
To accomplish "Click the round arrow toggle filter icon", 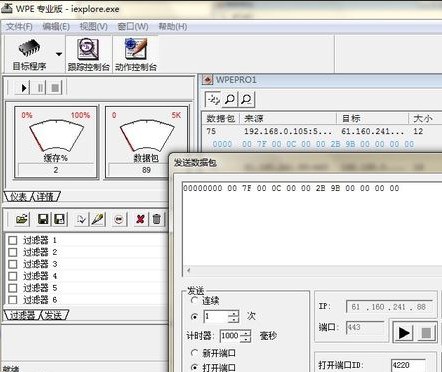I will pos(119,219).
